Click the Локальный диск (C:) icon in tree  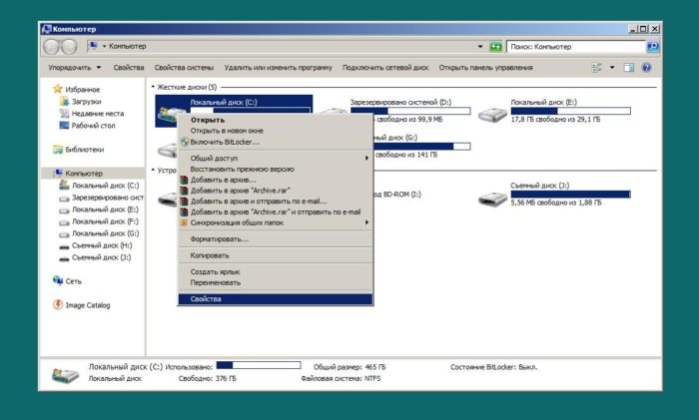point(64,185)
